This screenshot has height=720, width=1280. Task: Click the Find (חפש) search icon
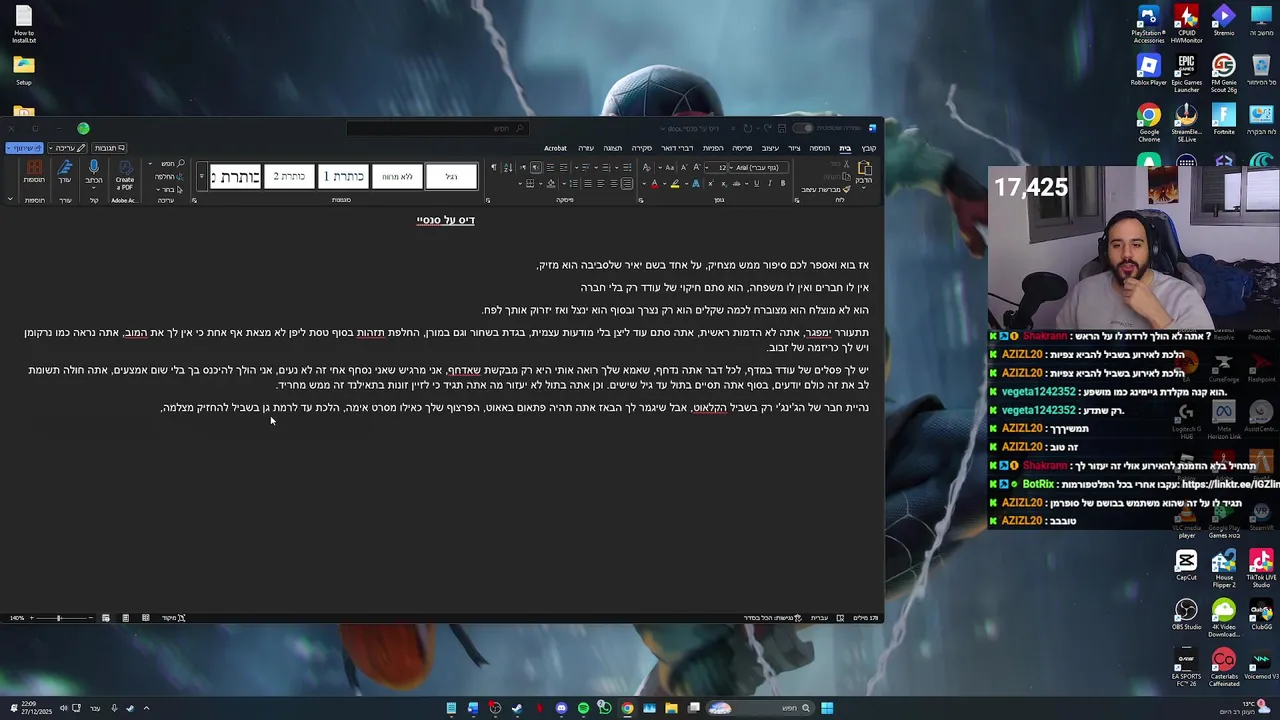coord(181,163)
